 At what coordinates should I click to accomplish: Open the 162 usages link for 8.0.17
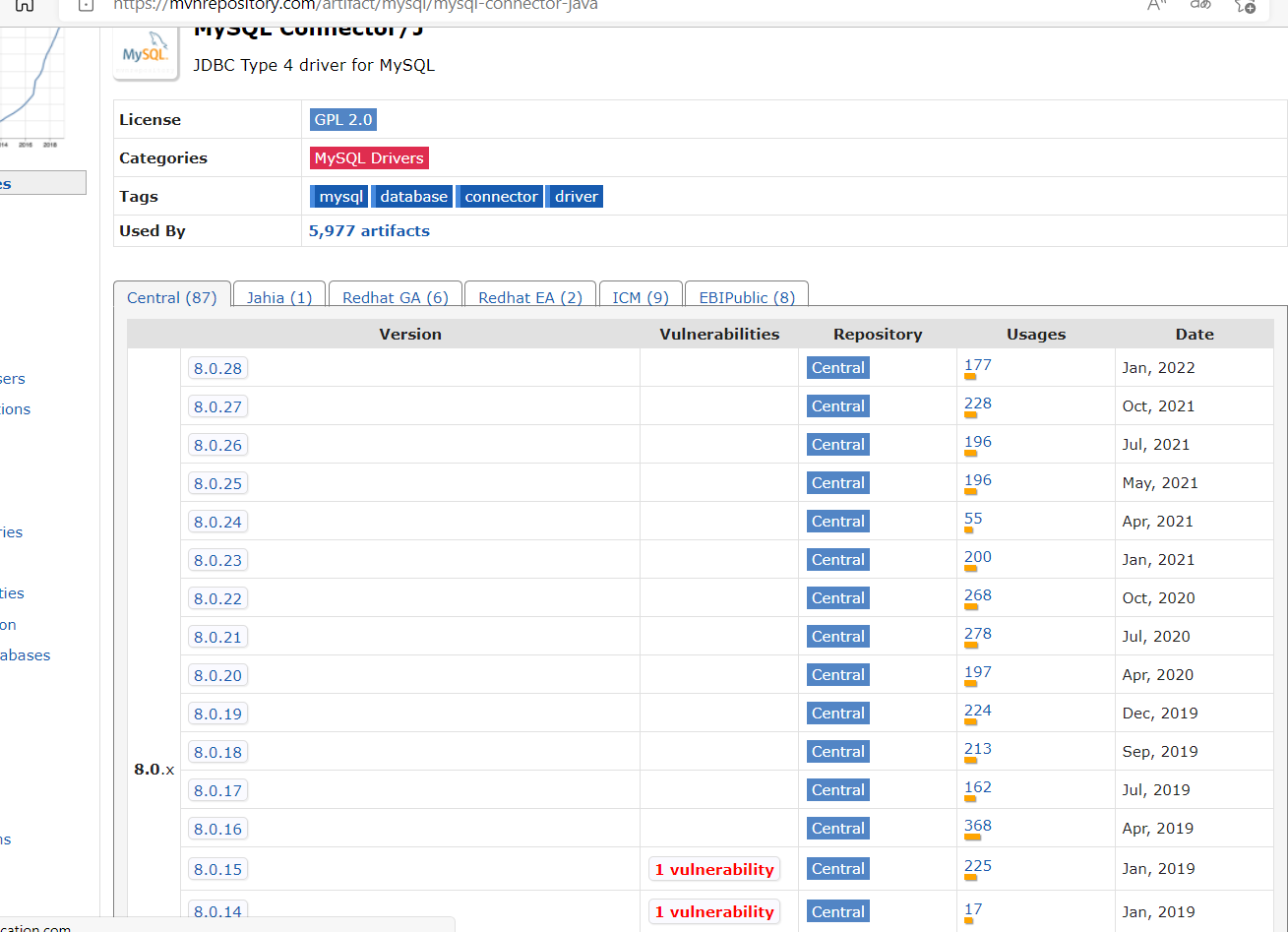click(978, 787)
